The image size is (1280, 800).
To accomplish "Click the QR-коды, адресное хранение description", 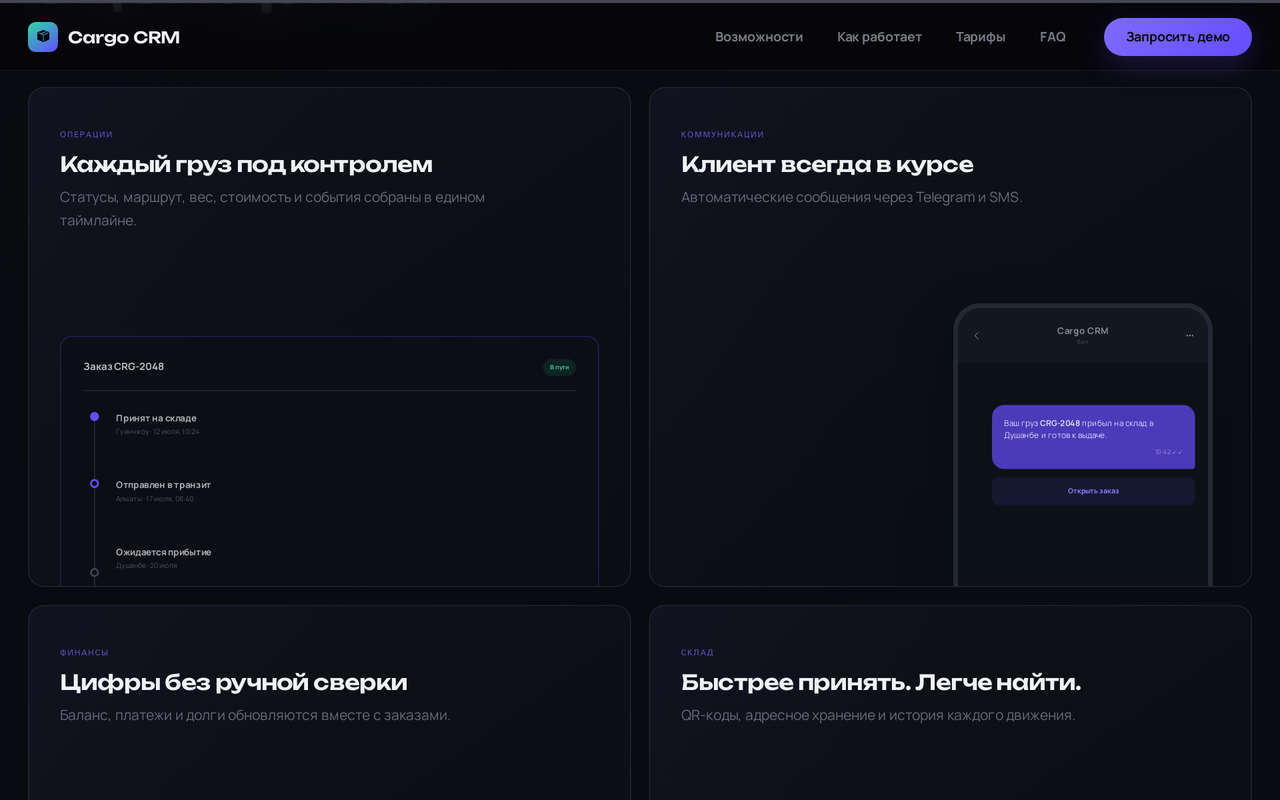I will point(878,715).
